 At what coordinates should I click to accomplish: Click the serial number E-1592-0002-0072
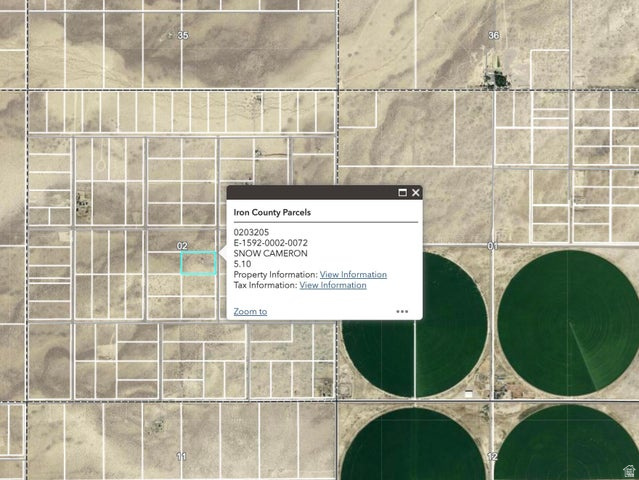270,243
